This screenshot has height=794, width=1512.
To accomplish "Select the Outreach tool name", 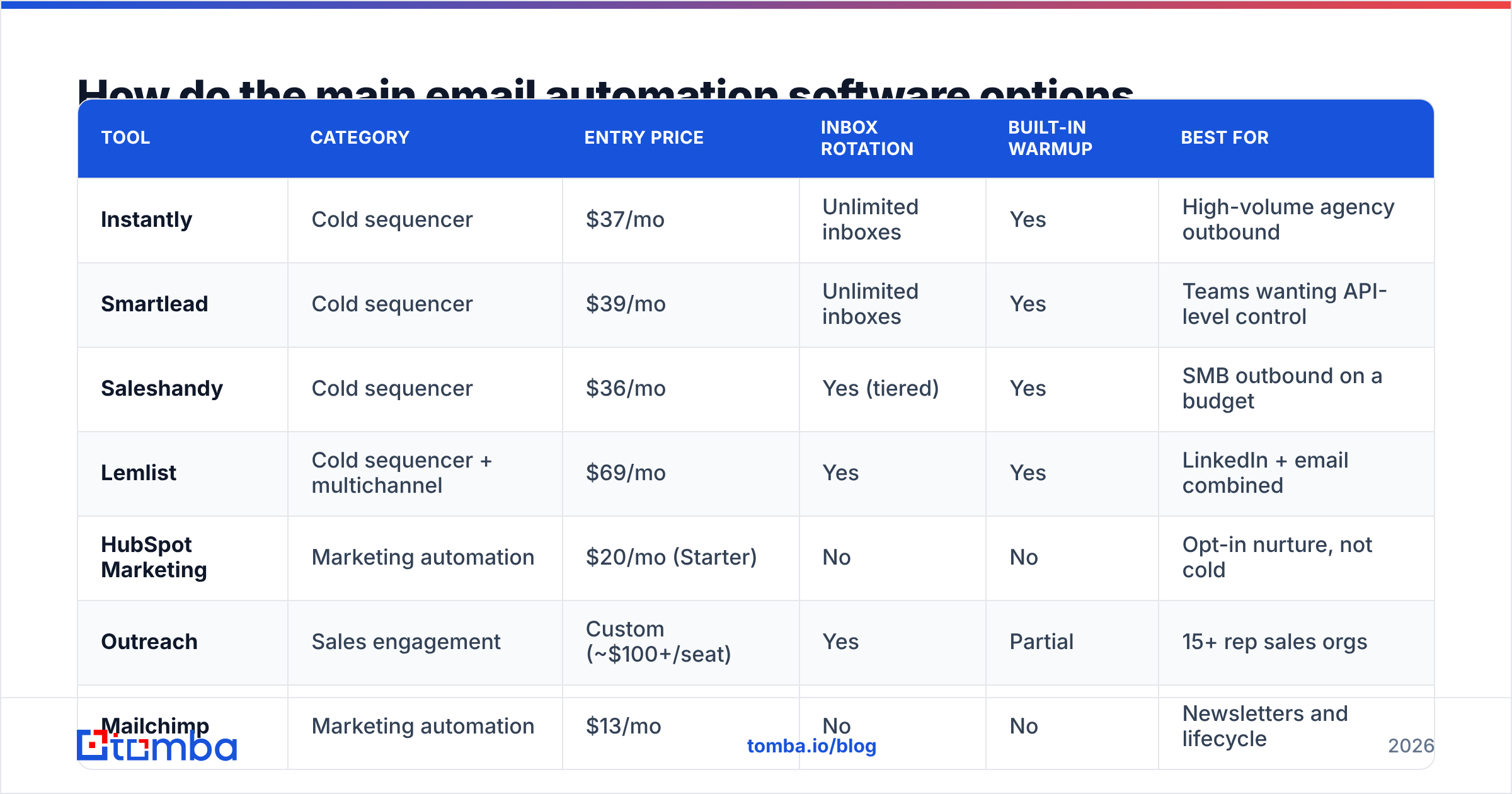I will click(149, 642).
